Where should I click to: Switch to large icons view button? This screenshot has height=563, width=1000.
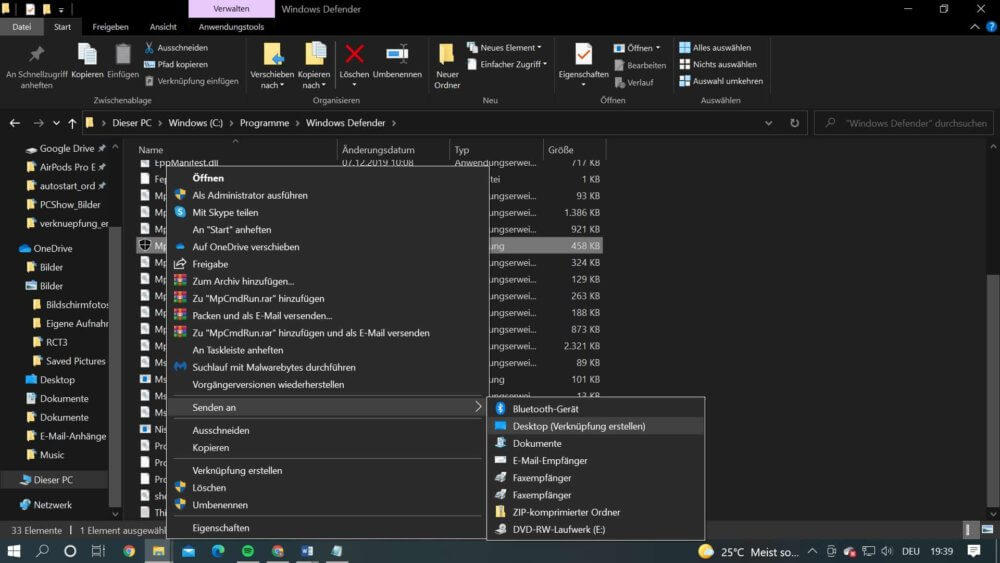tap(987, 530)
